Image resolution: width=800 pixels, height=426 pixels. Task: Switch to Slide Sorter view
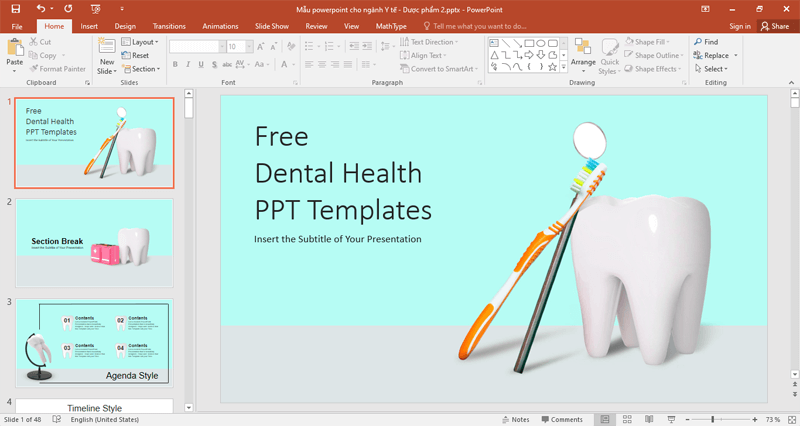pyautogui.click(x=627, y=419)
